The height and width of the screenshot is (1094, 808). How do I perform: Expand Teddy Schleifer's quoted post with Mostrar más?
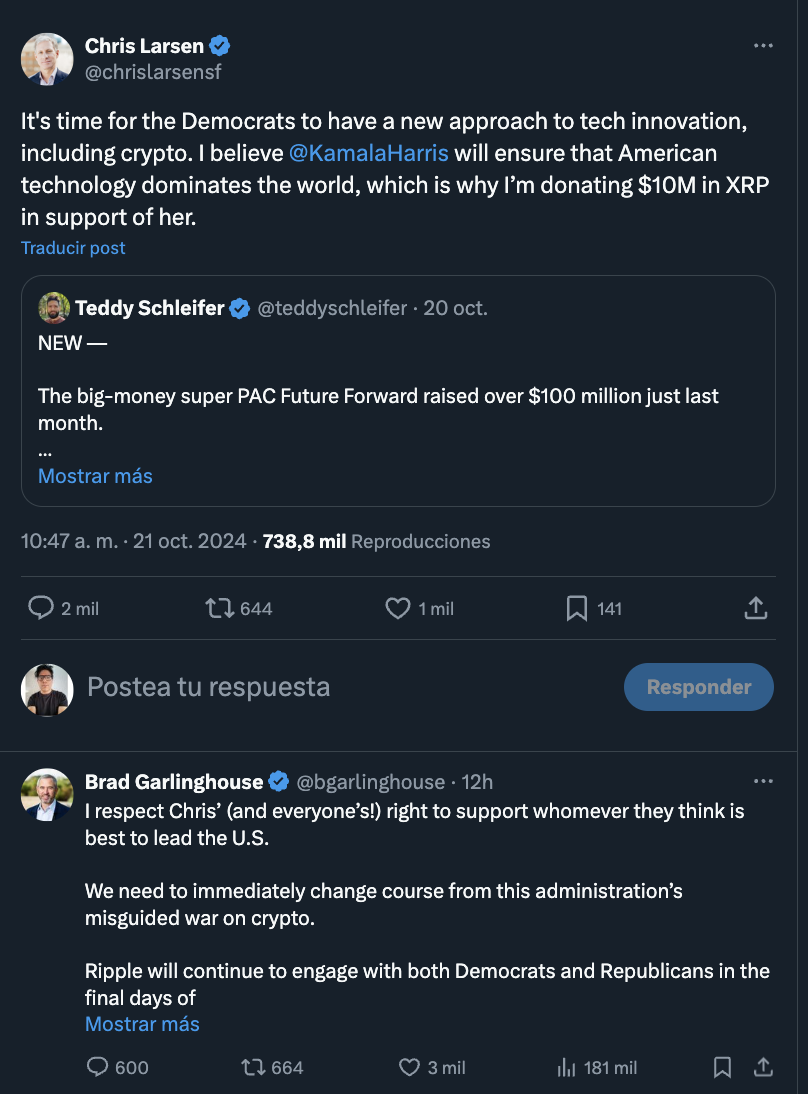click(x=95, y=476)
